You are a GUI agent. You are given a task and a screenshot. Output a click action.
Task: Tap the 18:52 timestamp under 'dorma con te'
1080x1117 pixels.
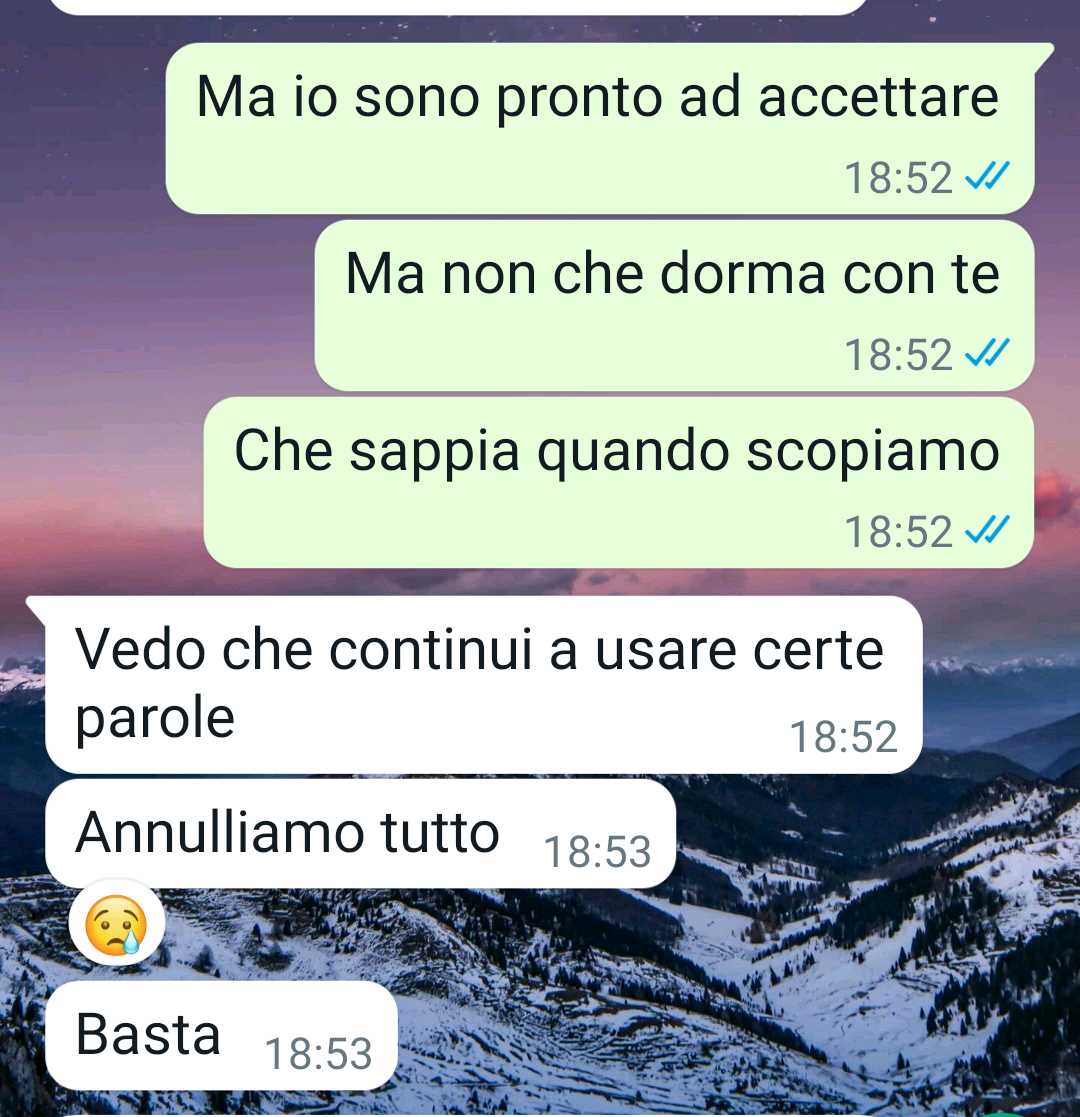click(x=898, y=355)
